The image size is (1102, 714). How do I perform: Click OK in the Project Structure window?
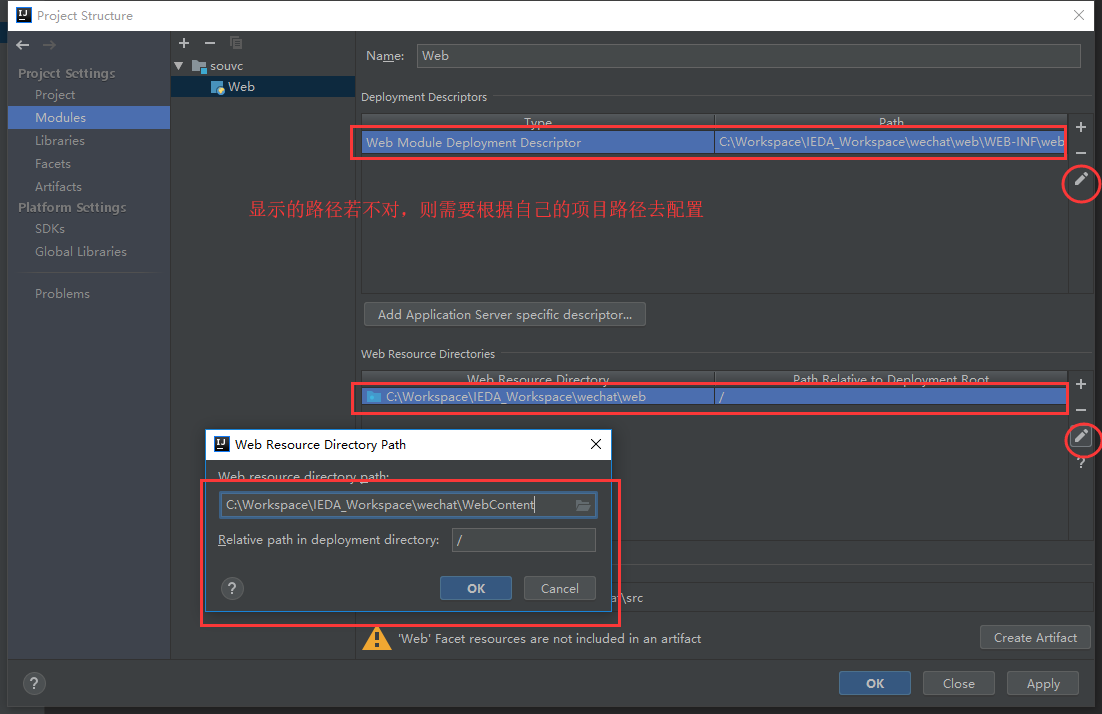875,683
